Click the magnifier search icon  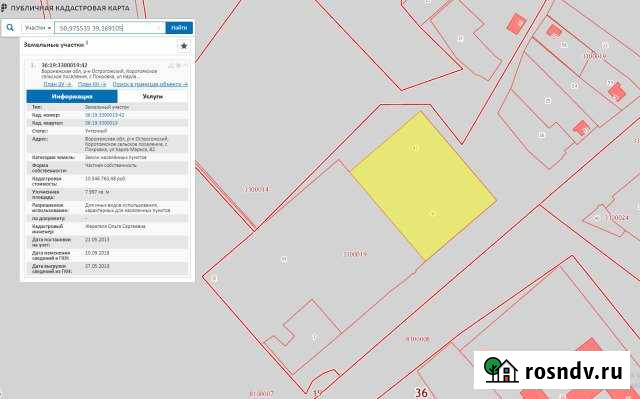[10, 28]
